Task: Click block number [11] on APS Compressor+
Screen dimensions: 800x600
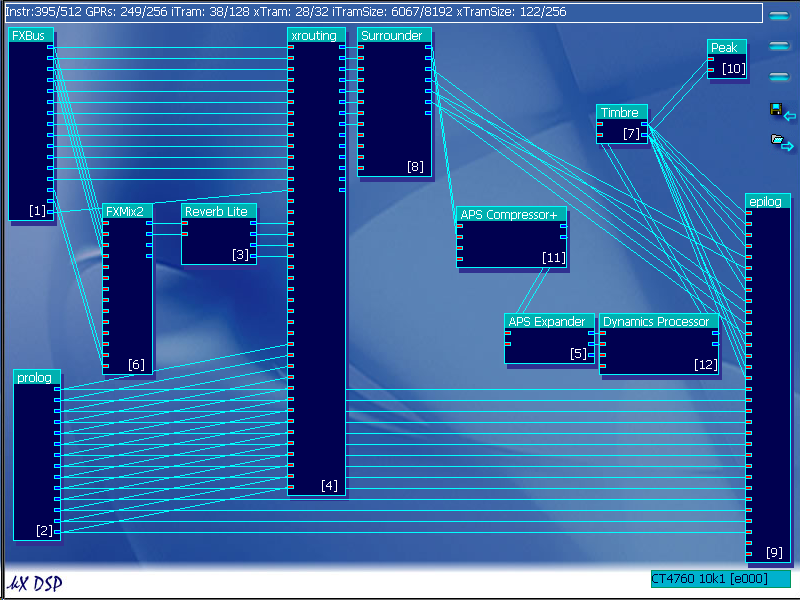Action: click(x=554, y=257)
